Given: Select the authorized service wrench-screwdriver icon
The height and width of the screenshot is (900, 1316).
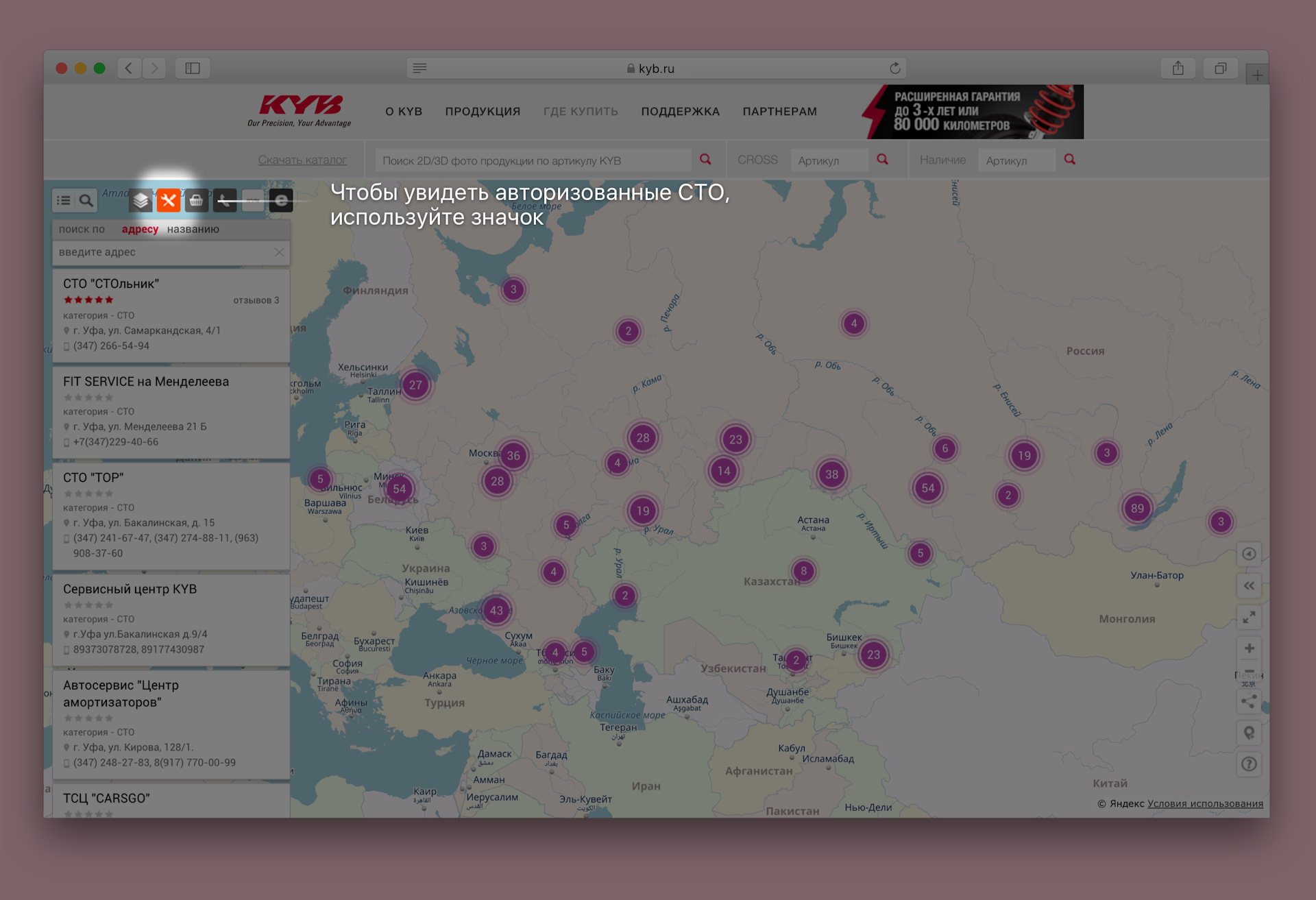Looking at the screenshot, I should [x=168, y=200].
